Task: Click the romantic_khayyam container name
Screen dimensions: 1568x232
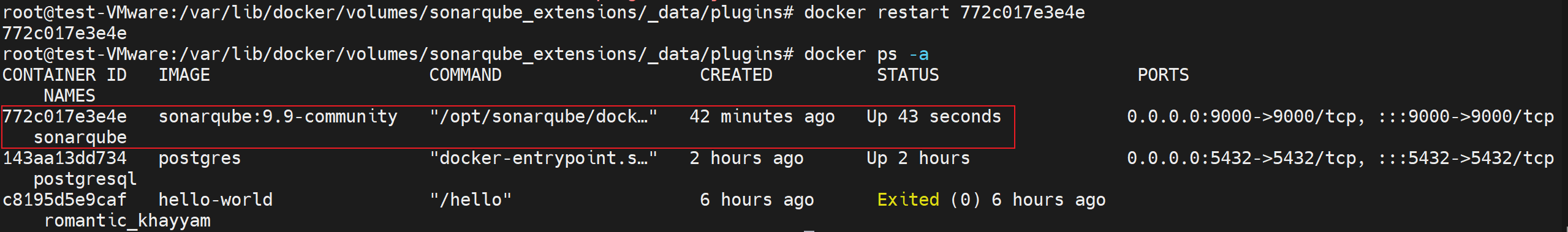Action: pyautogui.click(x=127, y=220)
